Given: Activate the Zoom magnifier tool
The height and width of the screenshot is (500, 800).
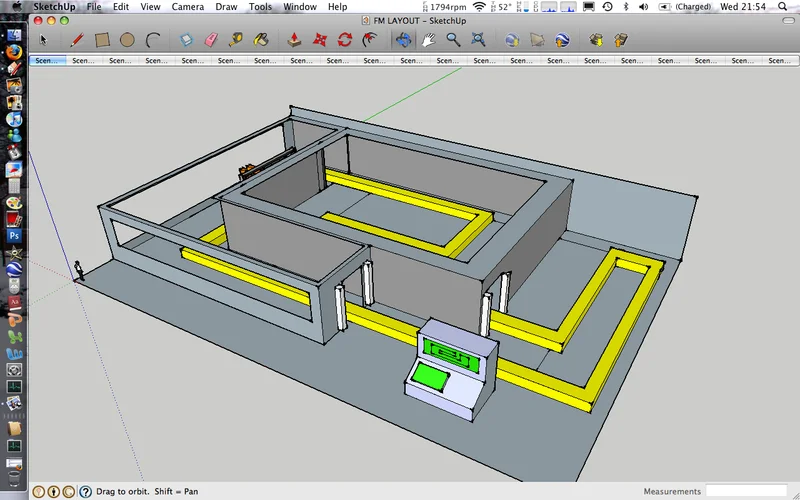Looking at the screenshot, I should (x=453, y=40).
